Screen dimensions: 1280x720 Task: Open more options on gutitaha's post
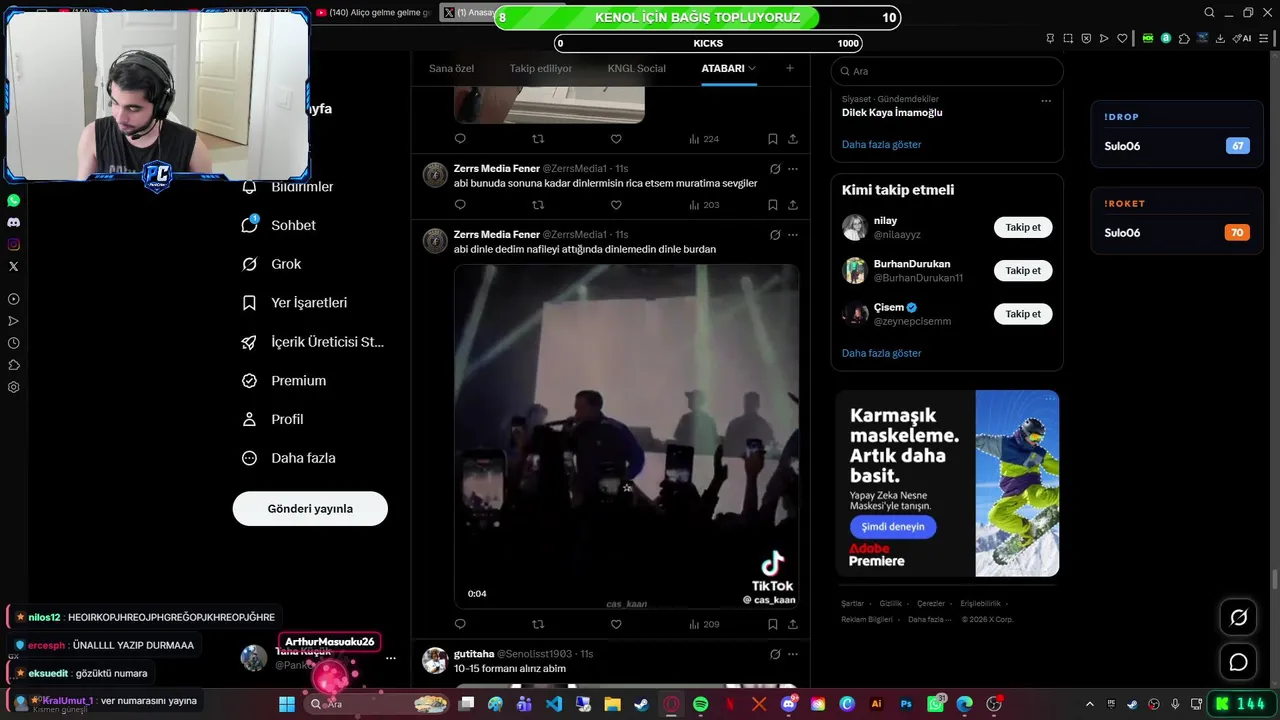click(793, 654)
